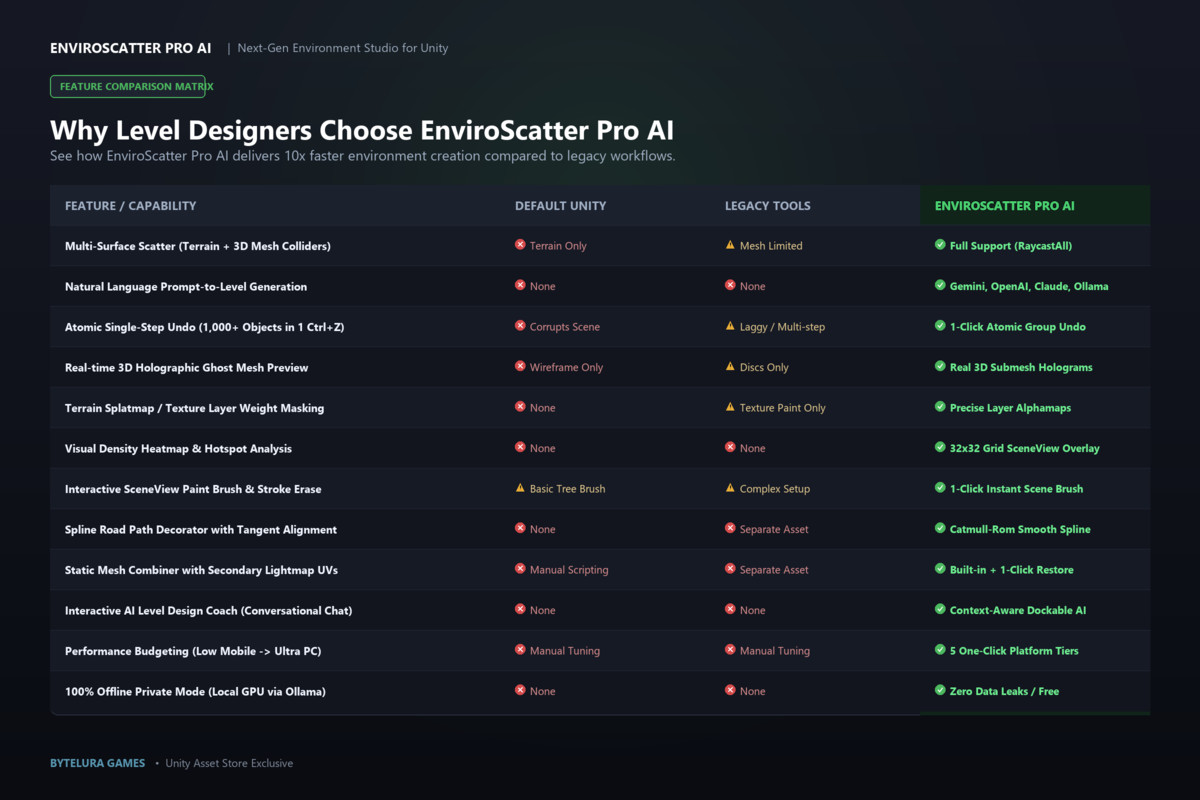
Task: Click the warning icon beside "Discs Only"
Action: point(730,366)
